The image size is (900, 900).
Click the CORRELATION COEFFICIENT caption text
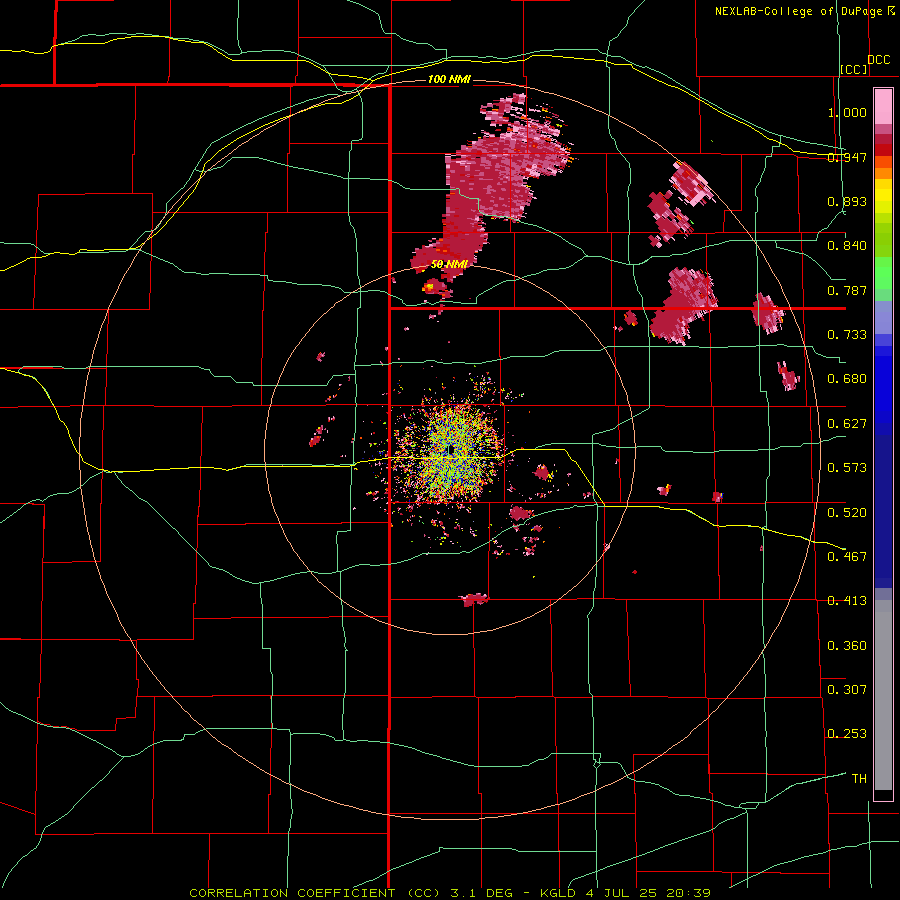292,893
